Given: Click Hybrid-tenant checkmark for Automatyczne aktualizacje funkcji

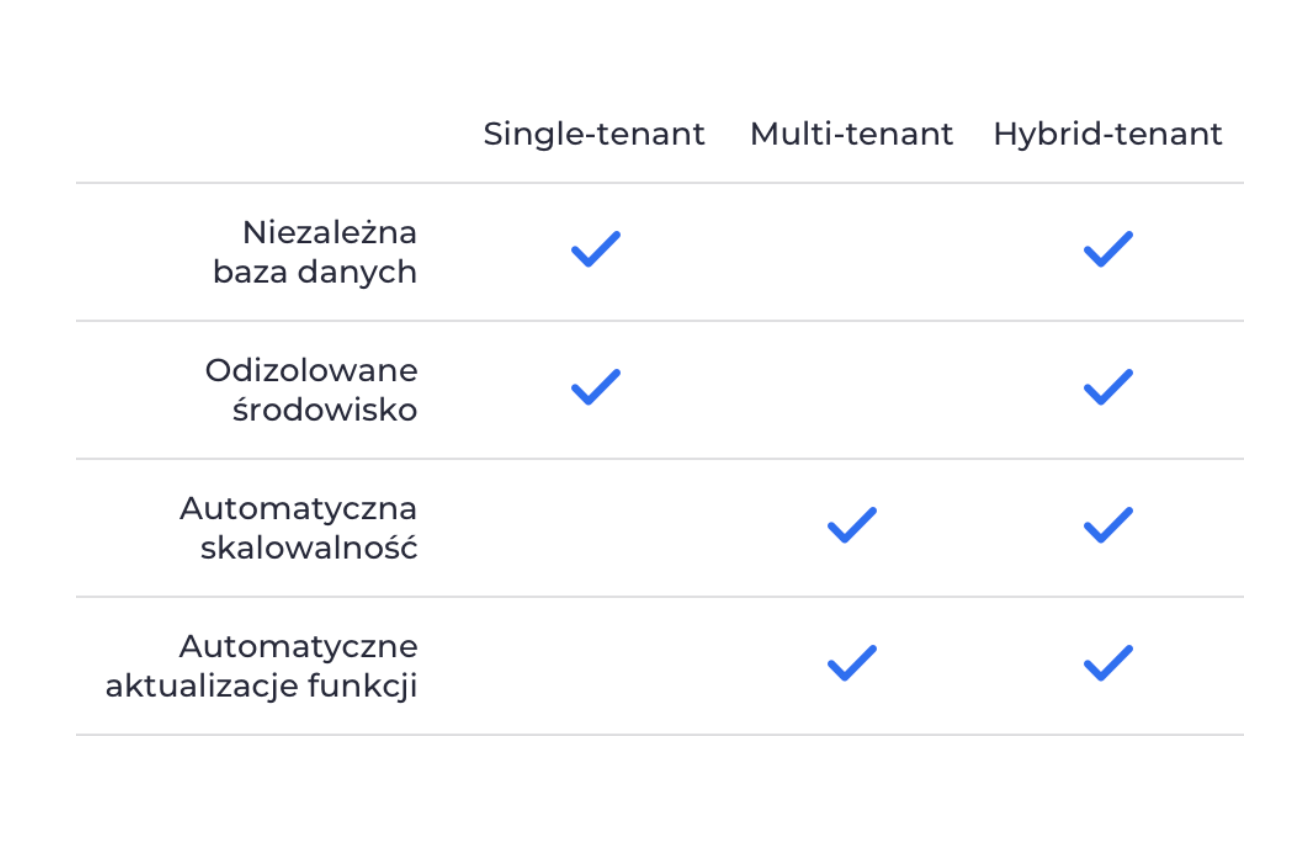Looking at the screenshot, I should tap(1108, 663).
